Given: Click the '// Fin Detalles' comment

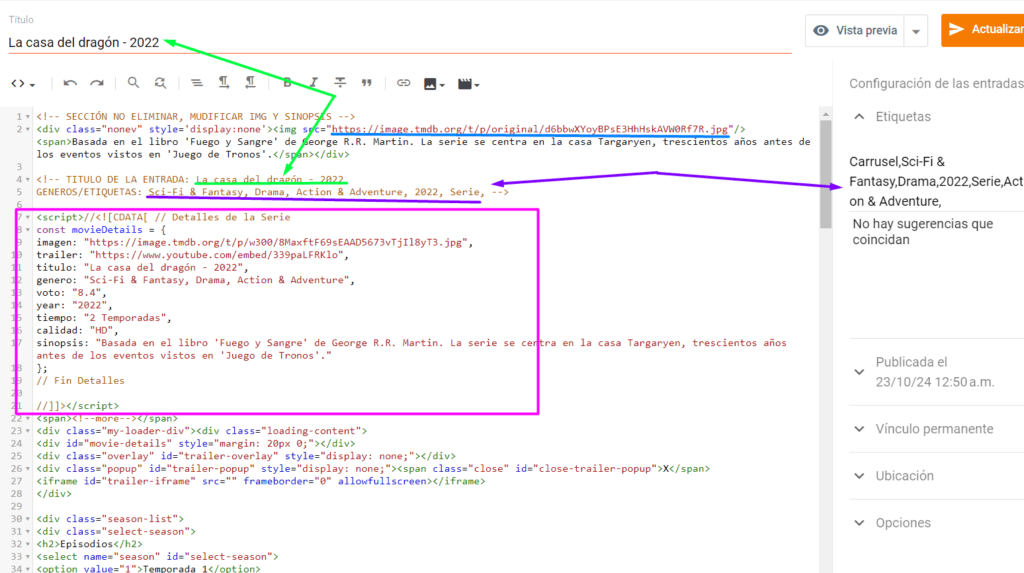Looking at the screenshot, I should click(80, 381).
